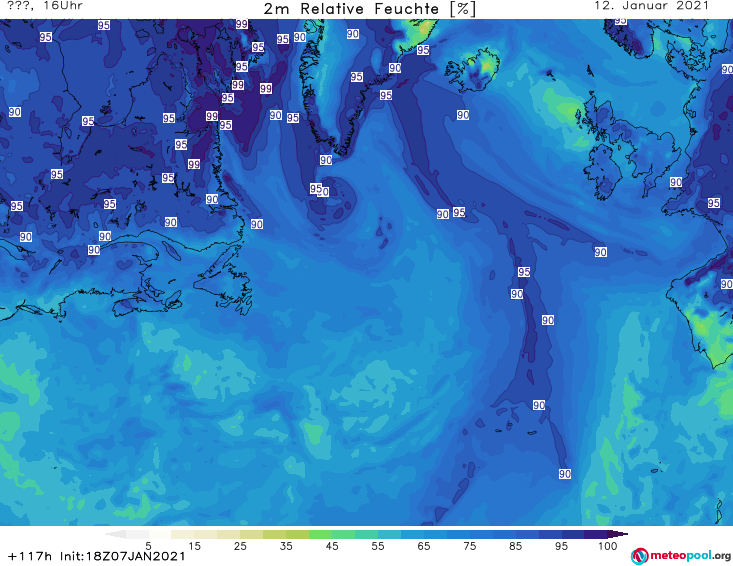
Task: Click the date '12. Januar 2021'
Action: click(x=651, y=6)
